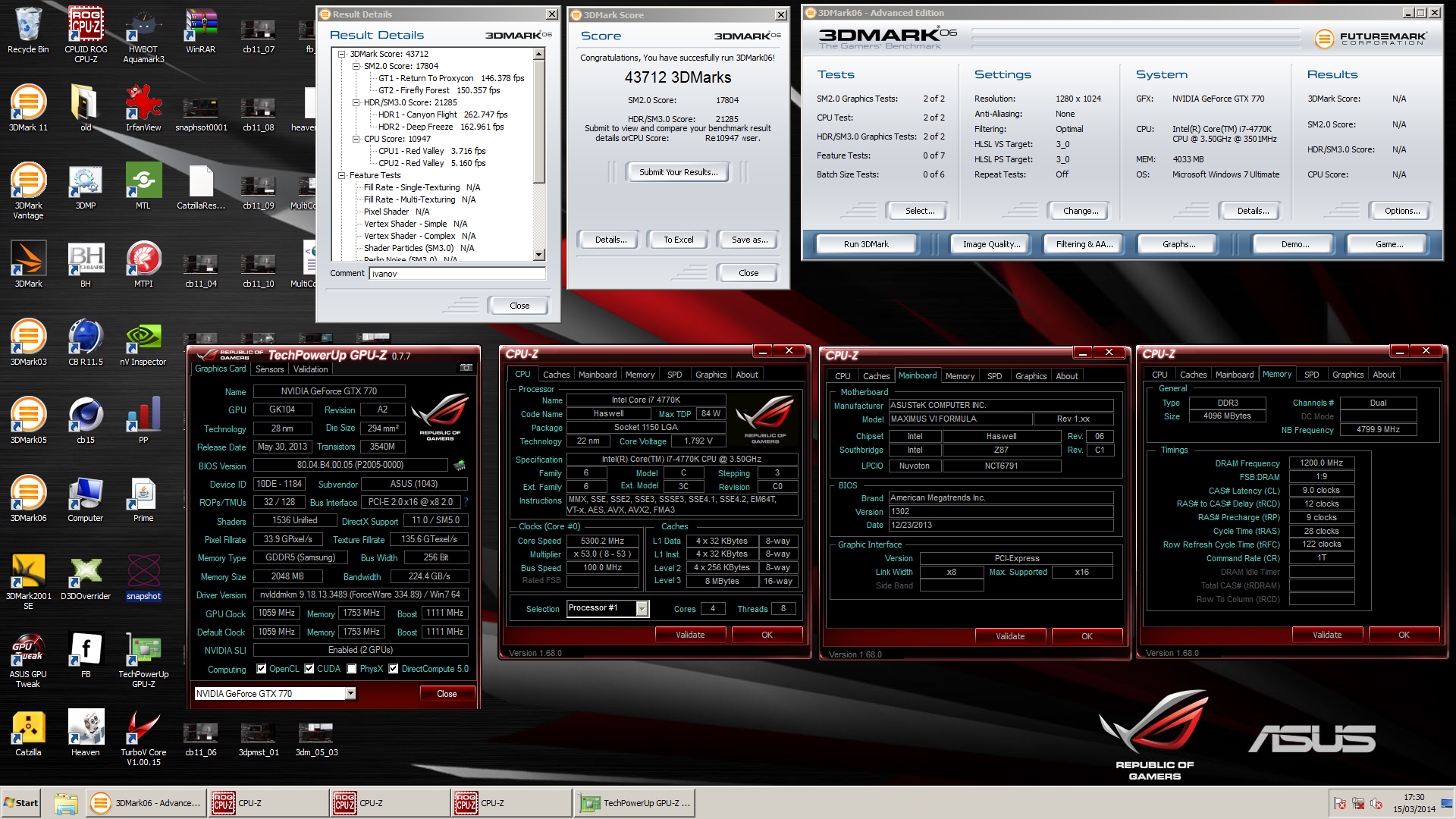Click GPU-Z screenshot camera icon
The height and width of the screenshot is (819, 1456).
pos(466,368)
